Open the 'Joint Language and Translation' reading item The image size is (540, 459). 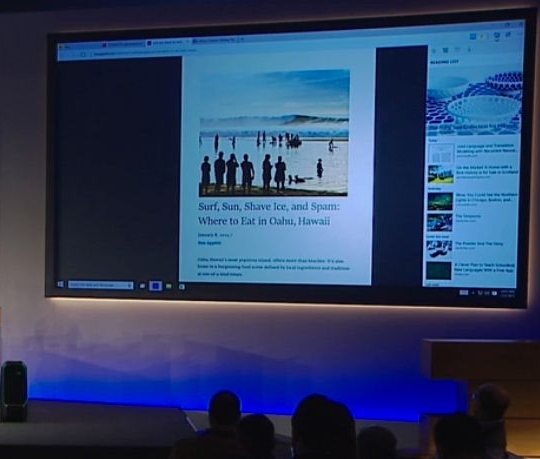[x=474, y=153]
